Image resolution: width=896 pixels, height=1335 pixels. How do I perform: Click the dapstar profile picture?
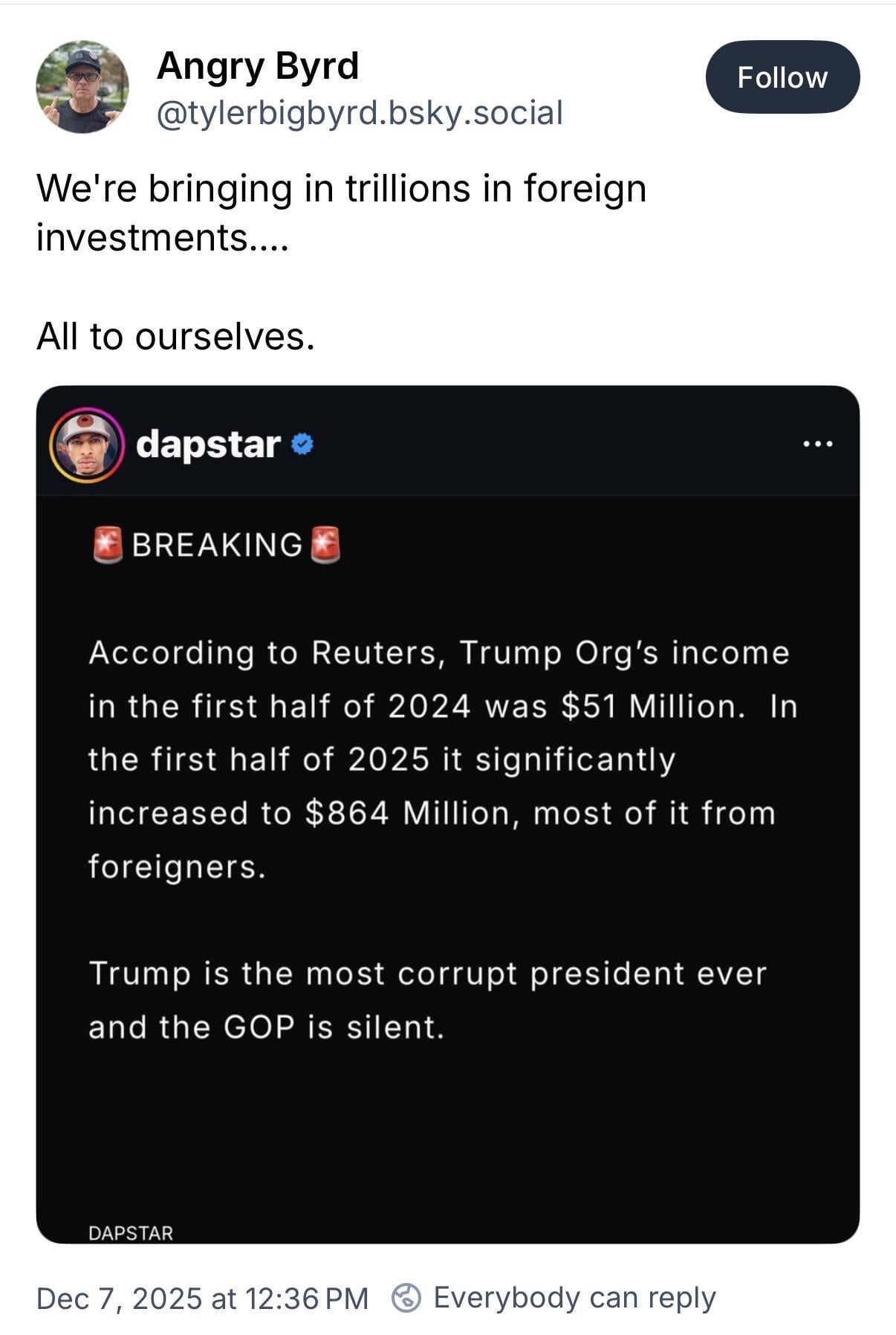86,445
